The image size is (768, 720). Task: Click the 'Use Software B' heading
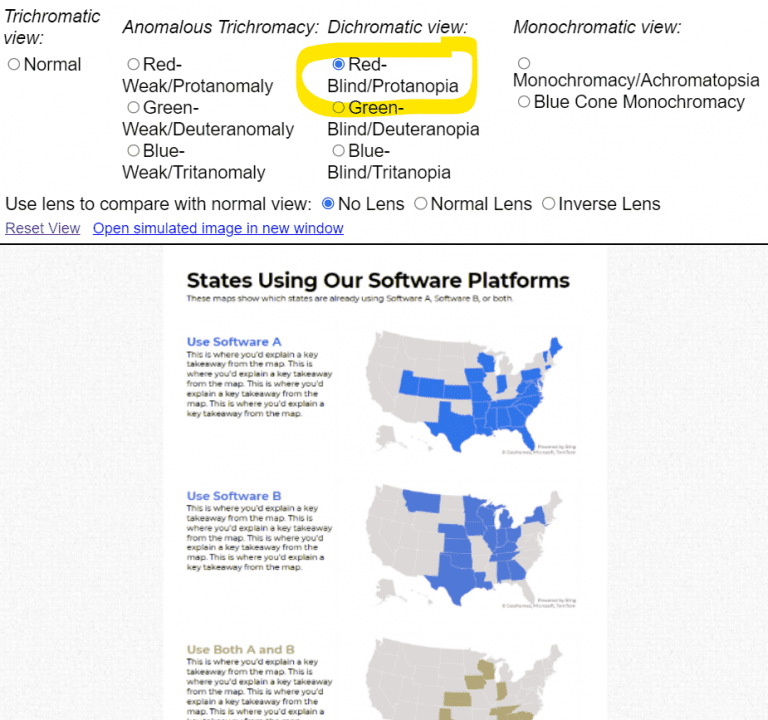point(234,496)
